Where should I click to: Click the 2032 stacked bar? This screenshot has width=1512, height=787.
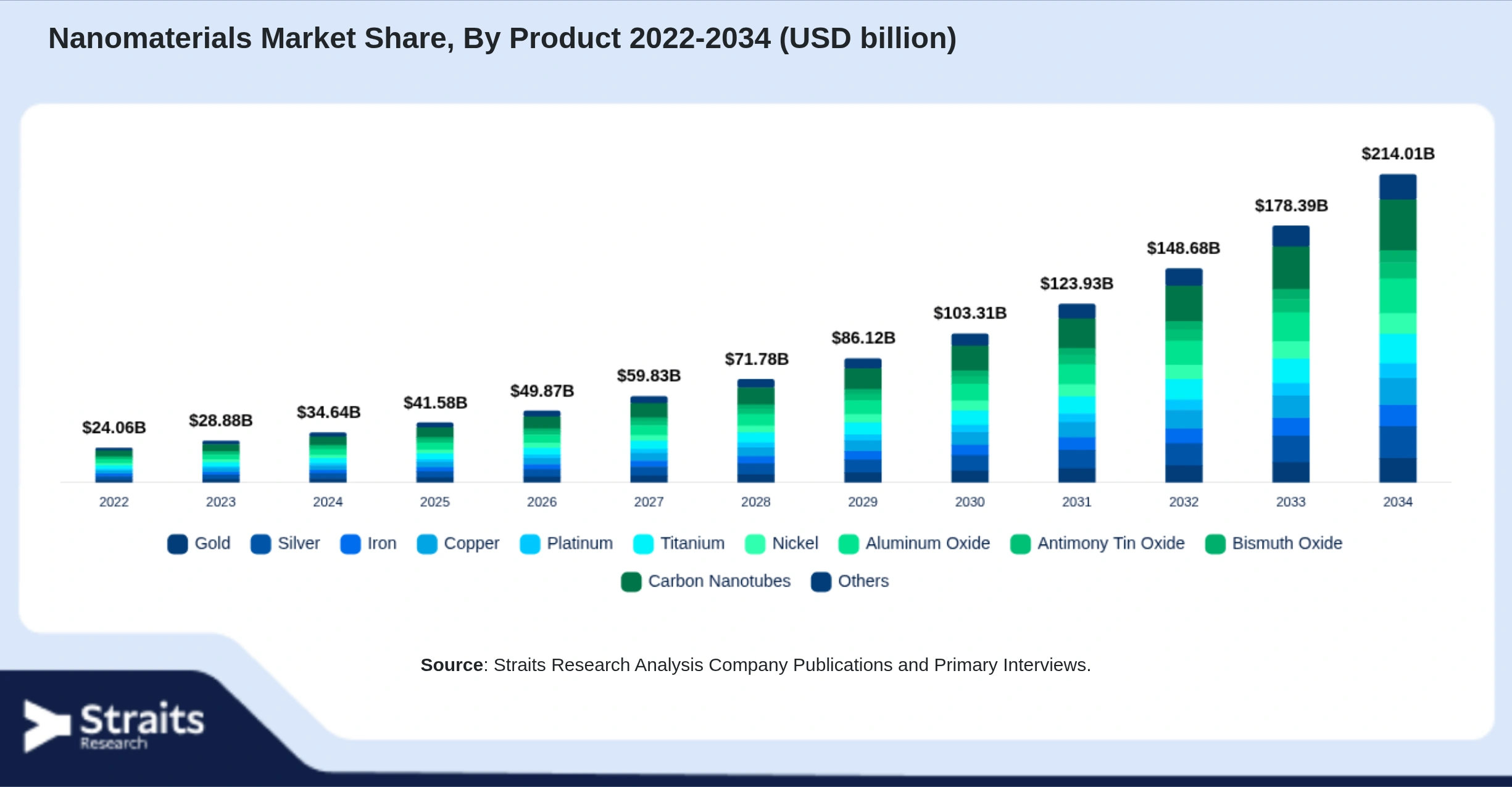point(1184,376)
